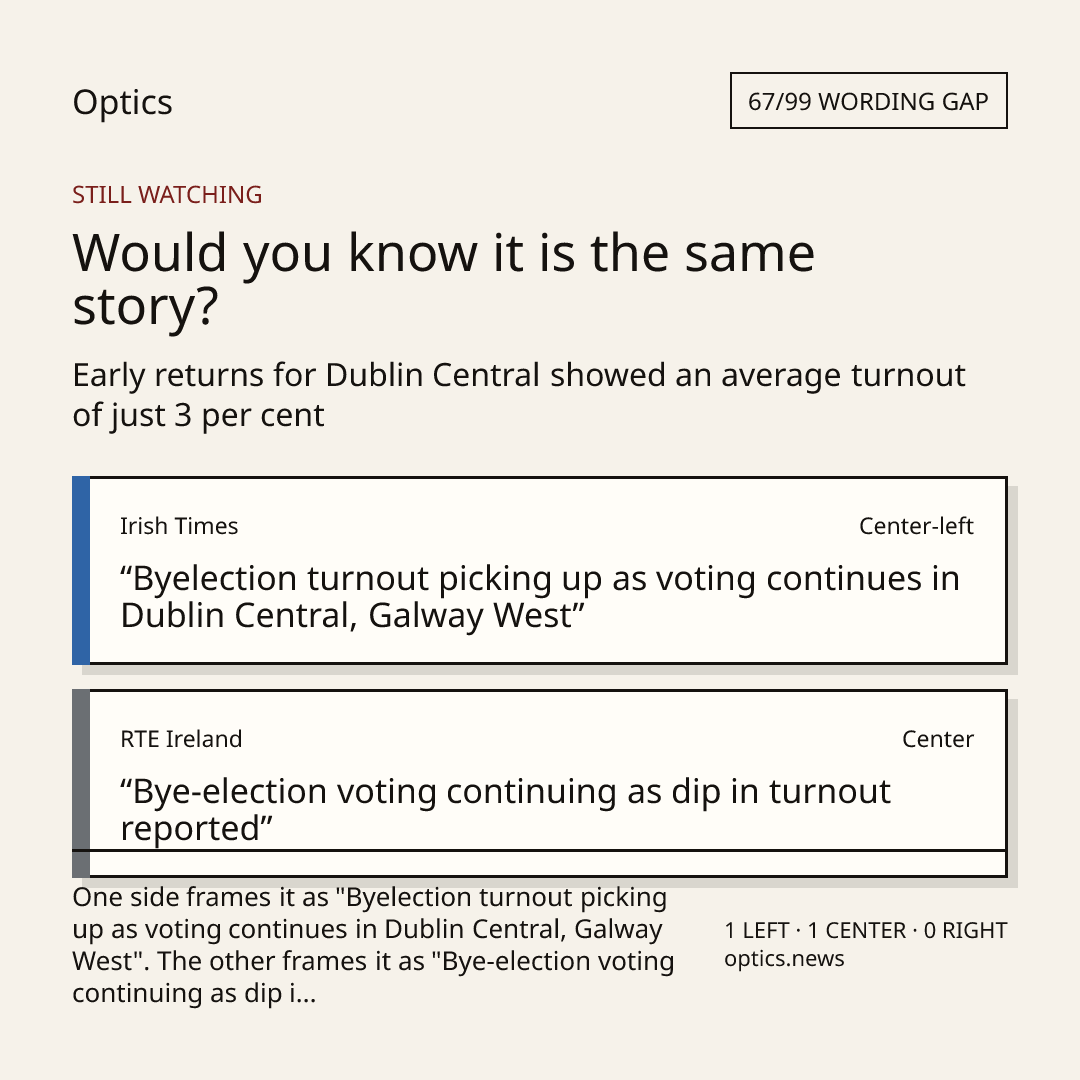Open the Irish Times headline card
1080x1080 pixels.
(x=540, y=570)
